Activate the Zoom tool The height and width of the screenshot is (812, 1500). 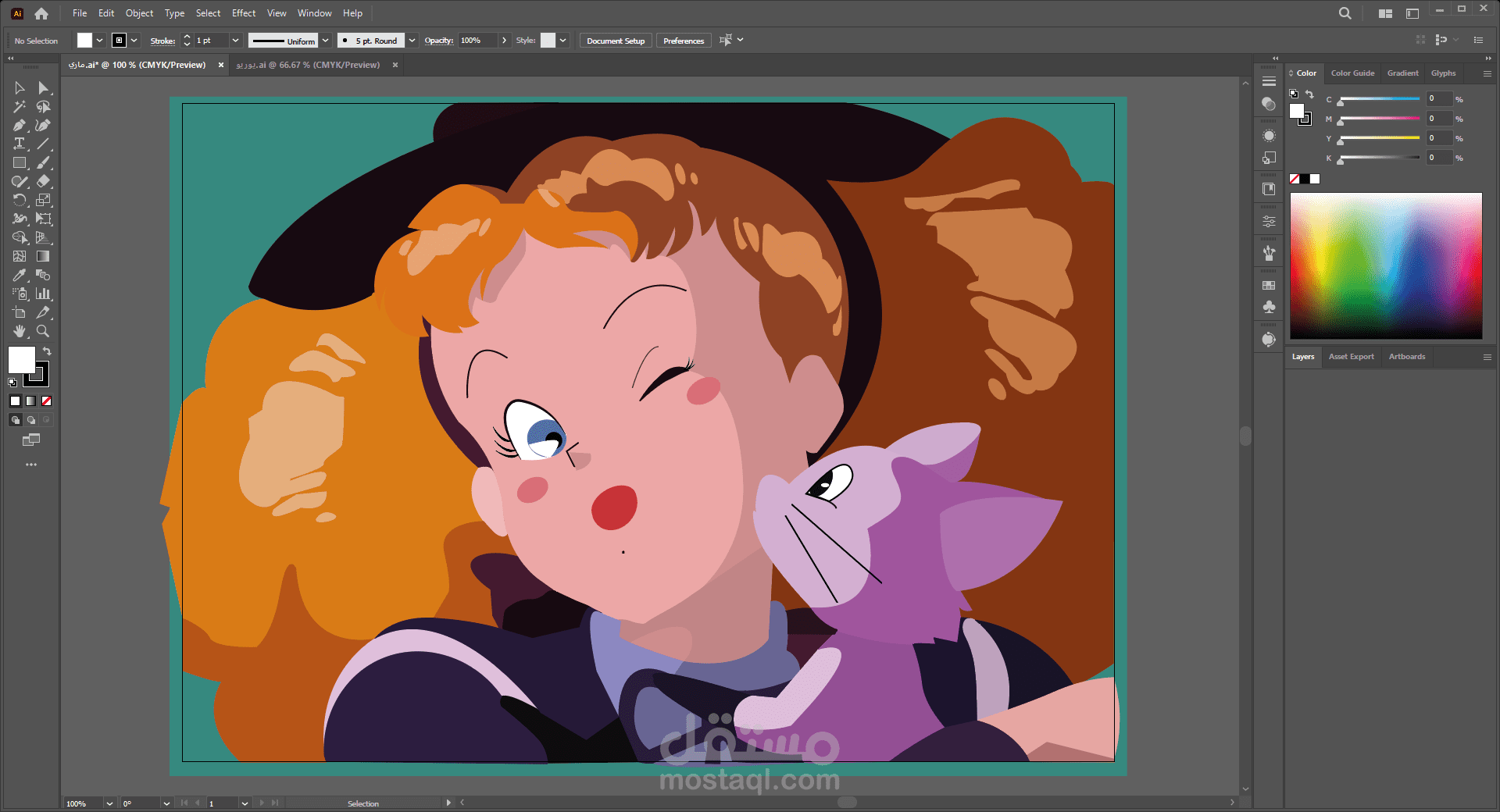44,332
